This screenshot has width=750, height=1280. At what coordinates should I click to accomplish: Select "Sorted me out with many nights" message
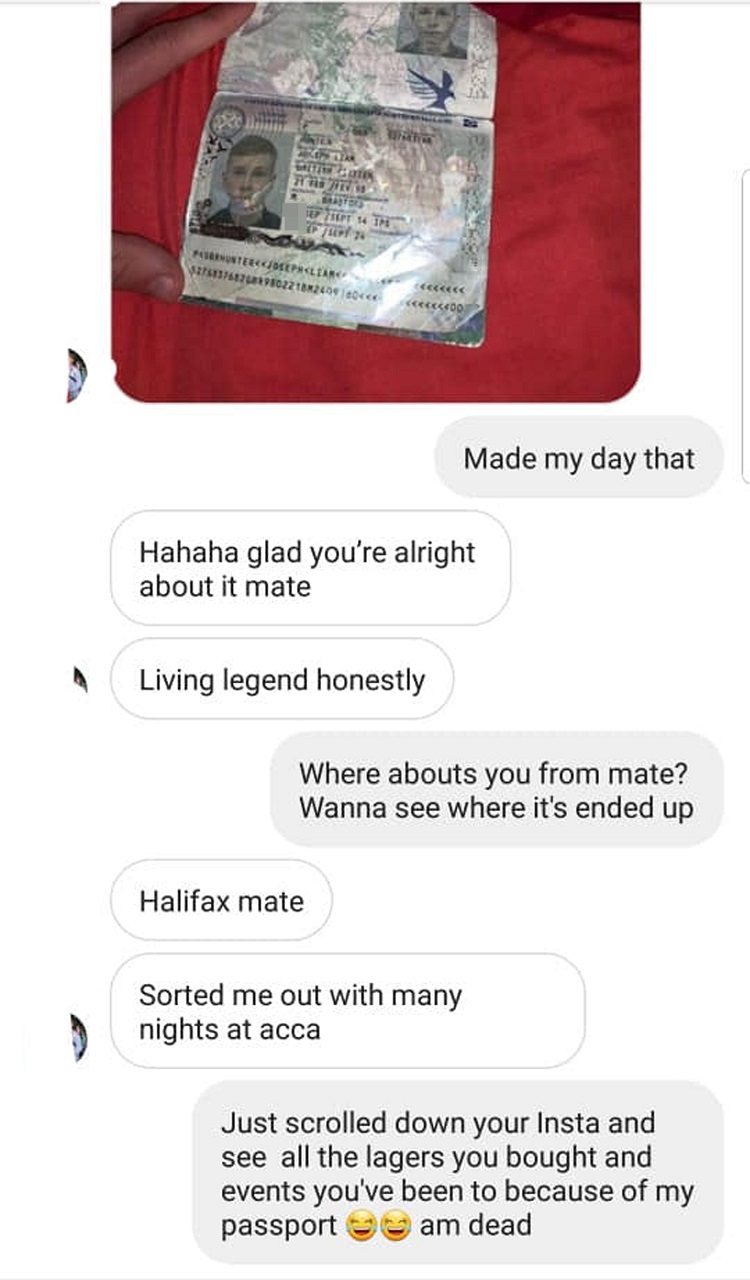[347, 1011]
